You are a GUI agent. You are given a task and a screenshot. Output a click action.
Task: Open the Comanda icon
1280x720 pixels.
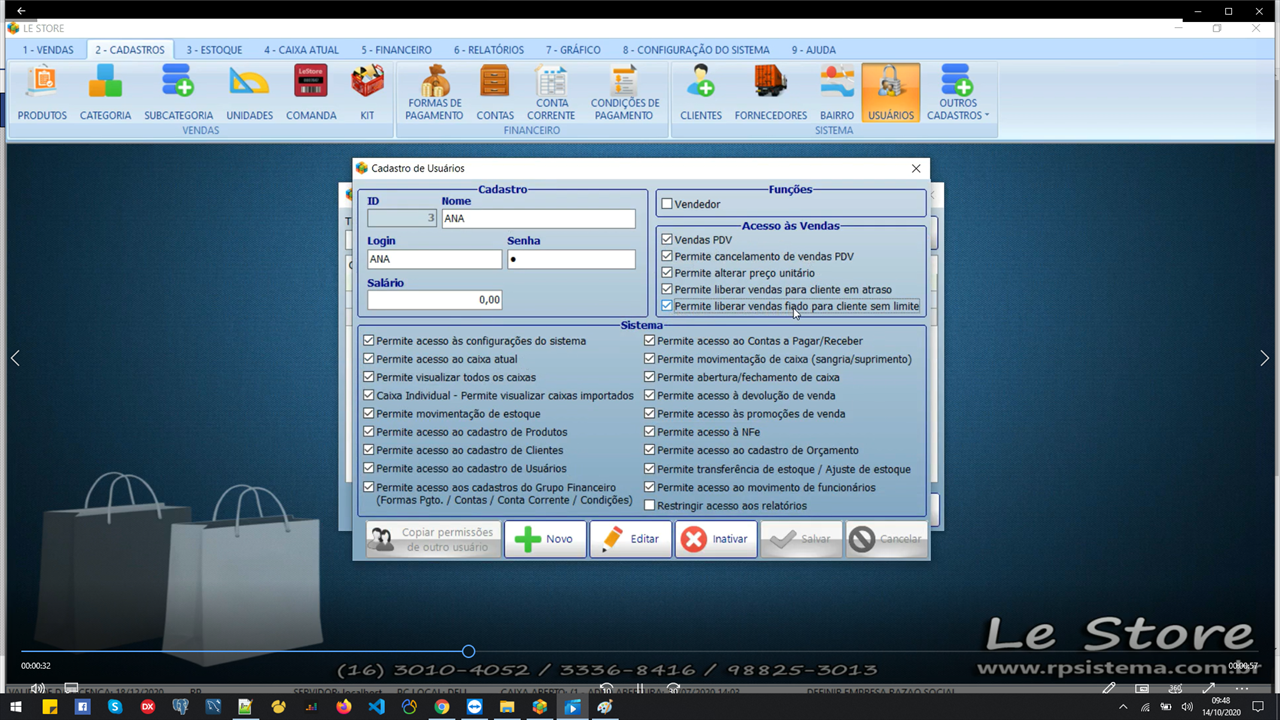click(x=311, y=93)
